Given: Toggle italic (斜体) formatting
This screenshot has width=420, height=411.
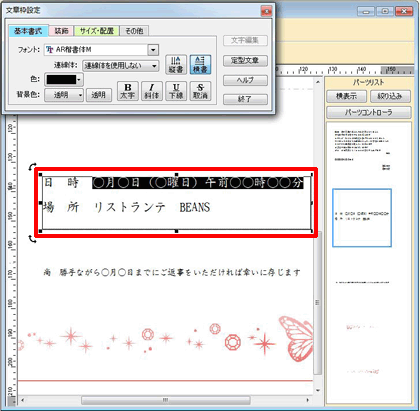Looking at the screenshot, I should pos(152,91).
